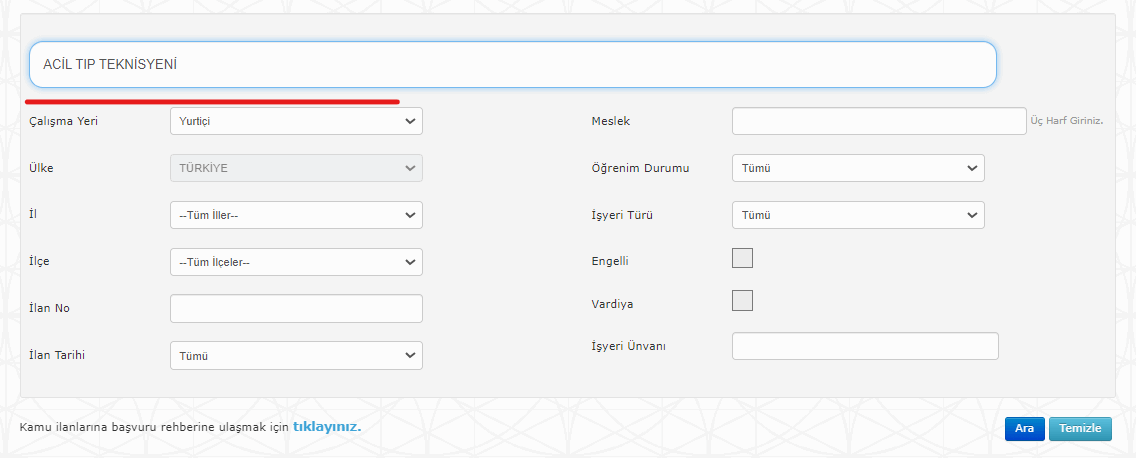
Task: Open the İlçe district dropdown
Action: 296,262
